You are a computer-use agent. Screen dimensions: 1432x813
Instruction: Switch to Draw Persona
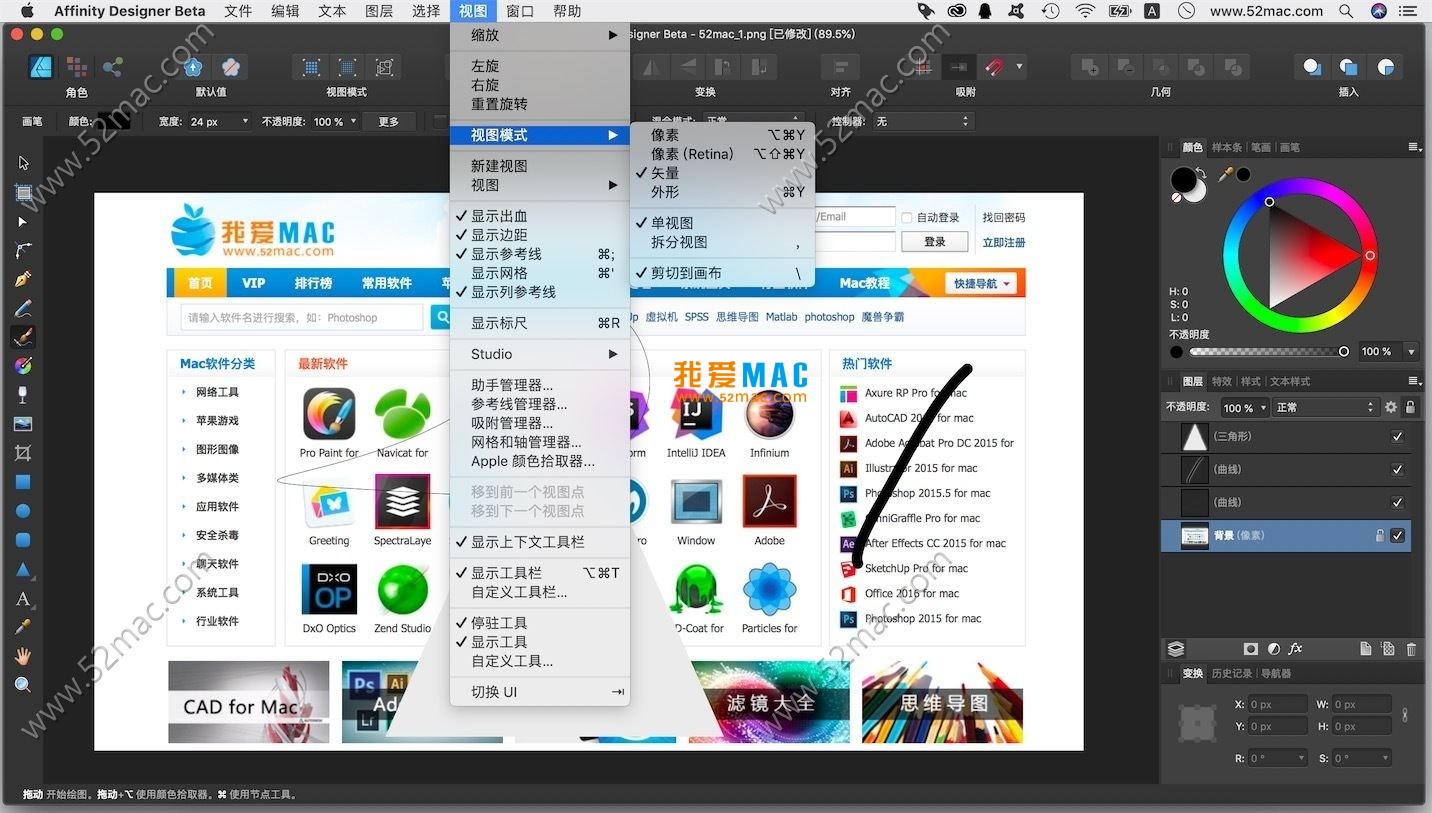(x=42, y=67)
